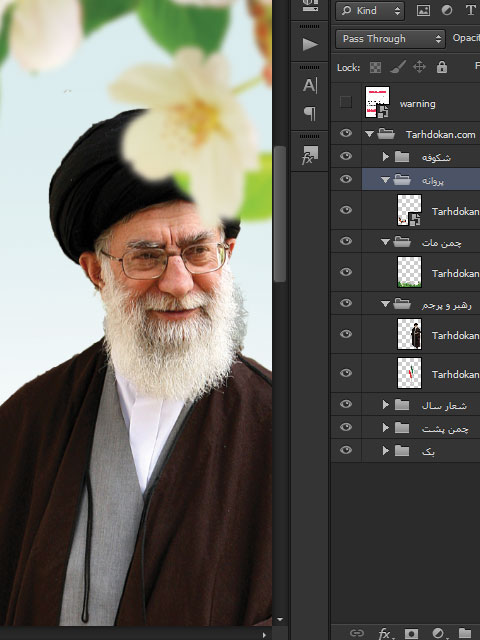Select the layer name text 'warning'
Viewport: 480px width, 640px height.
pos(418,104)
